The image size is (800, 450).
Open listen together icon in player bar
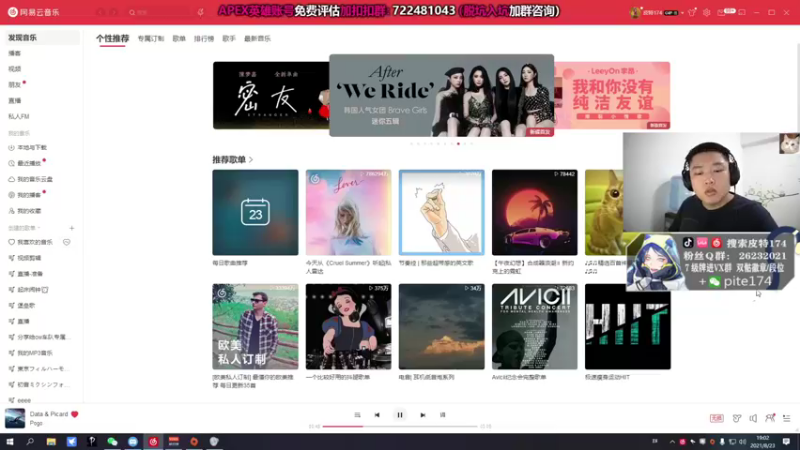pos(770,418)
